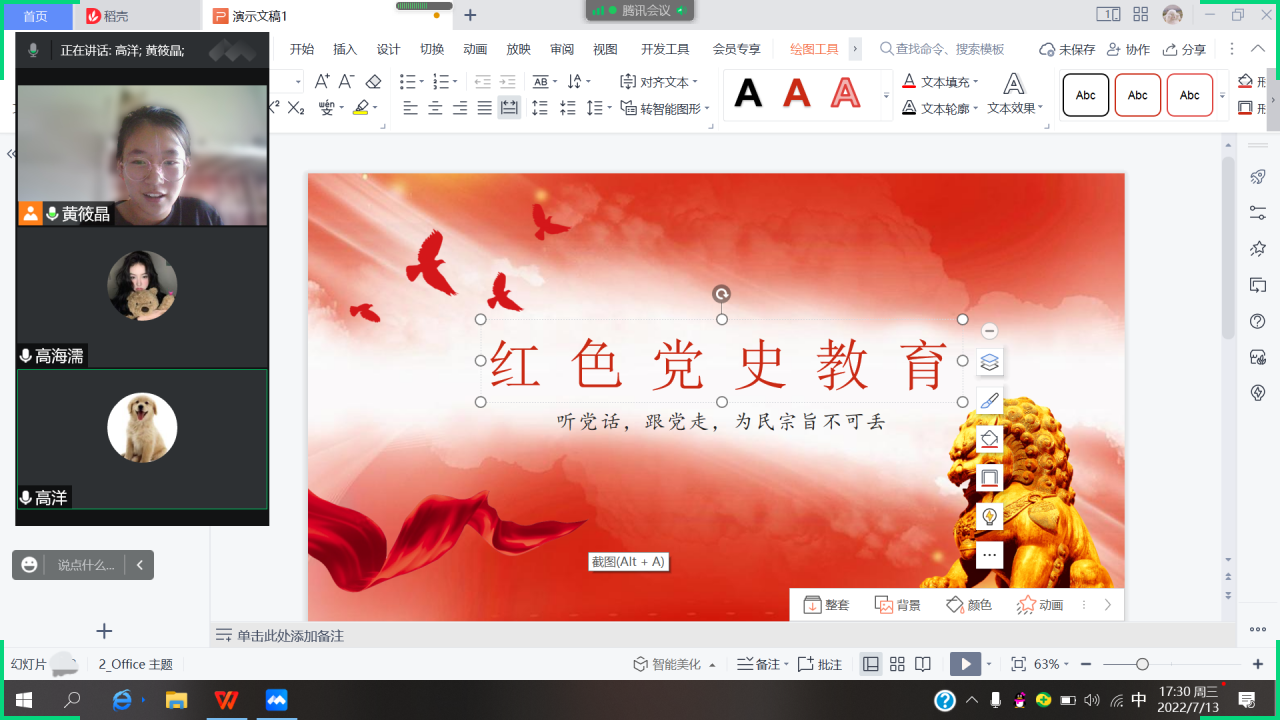This screenshot has width=1280, height=720.
Task: Click the clear formatting eraser icon
Action: coord(373,82)
